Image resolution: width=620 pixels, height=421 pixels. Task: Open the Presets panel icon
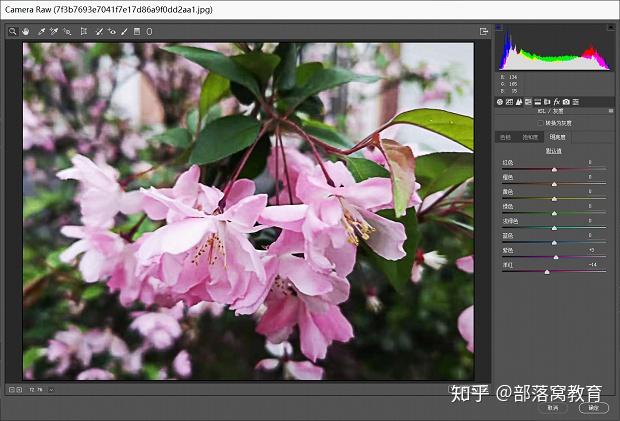[x=576, y=102]
